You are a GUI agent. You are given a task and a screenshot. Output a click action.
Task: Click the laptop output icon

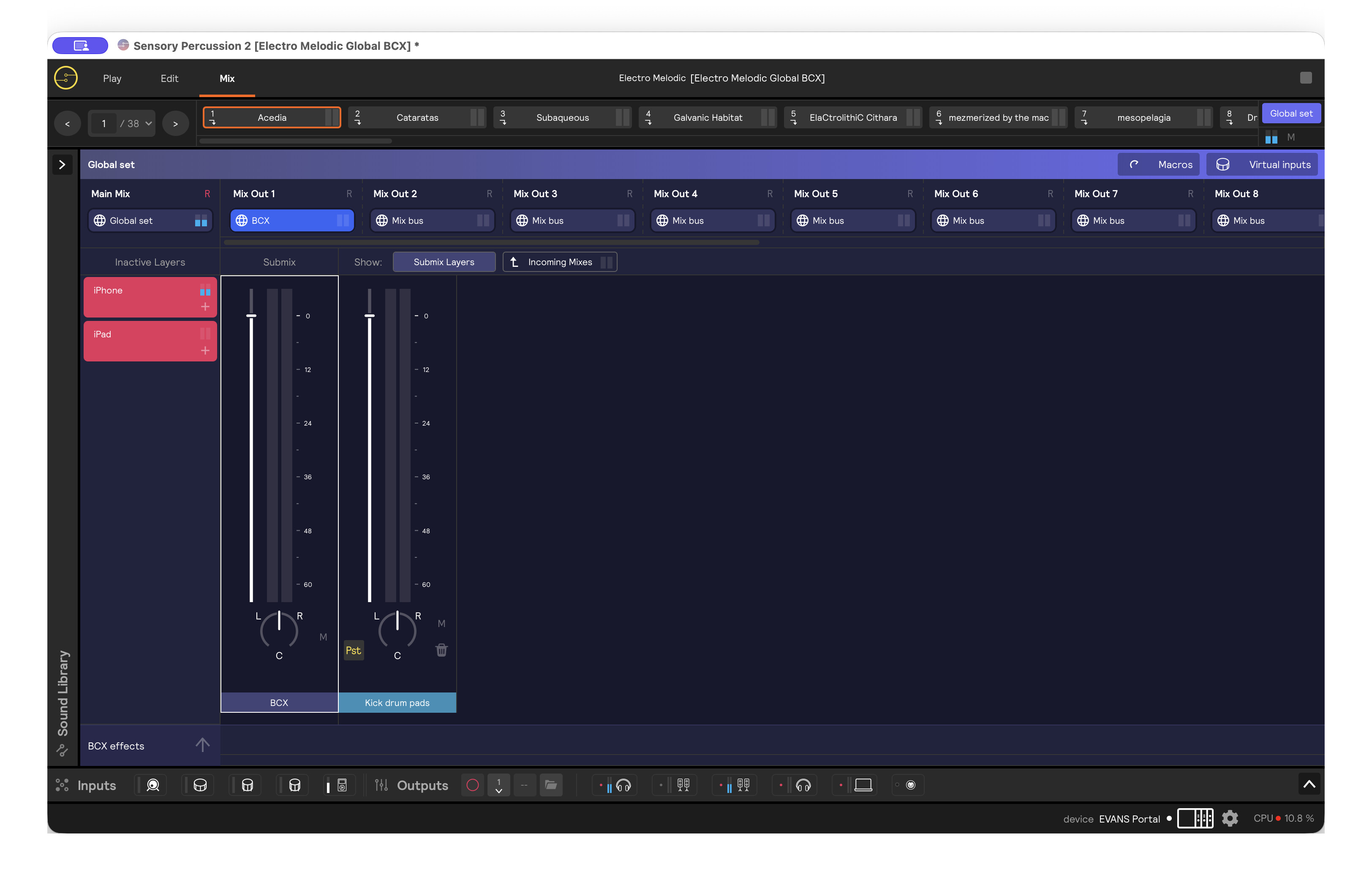tap(863, 785)
